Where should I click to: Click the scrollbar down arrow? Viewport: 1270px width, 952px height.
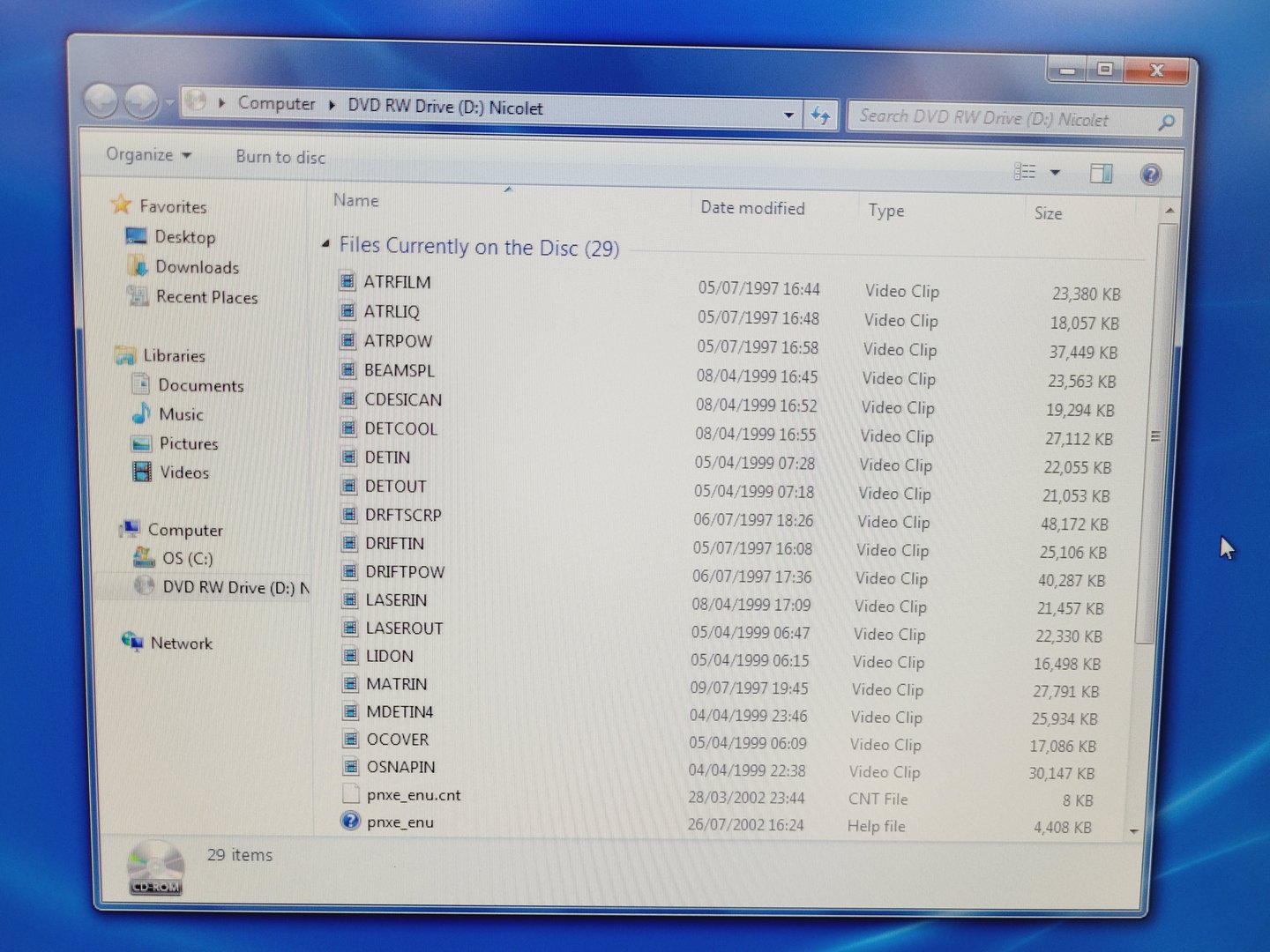click(x=1134, y=830)
